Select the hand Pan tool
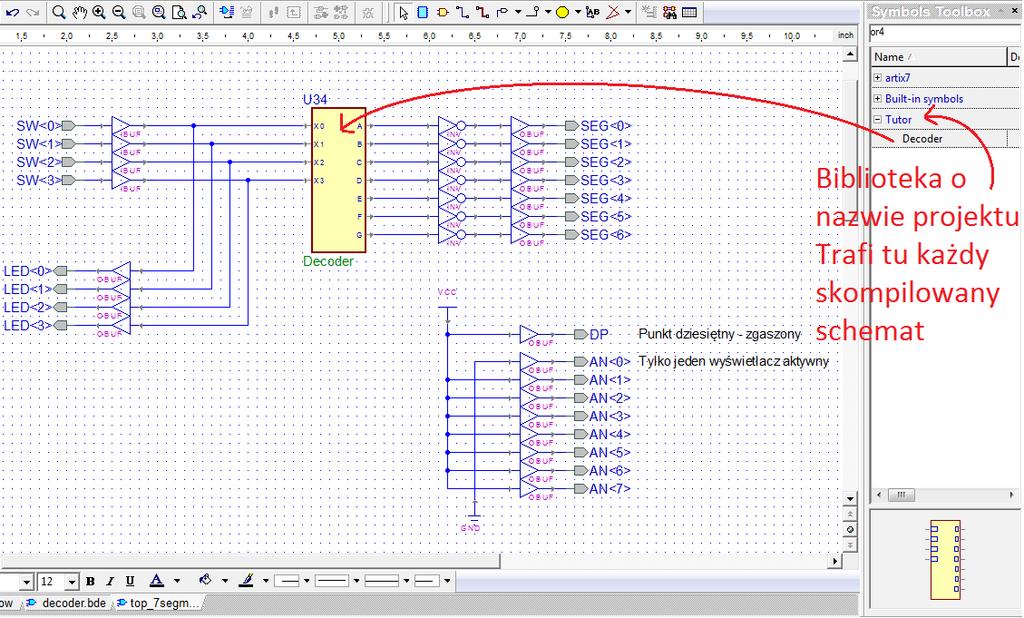Screen dimensions: 1024x618 point(79,12)
